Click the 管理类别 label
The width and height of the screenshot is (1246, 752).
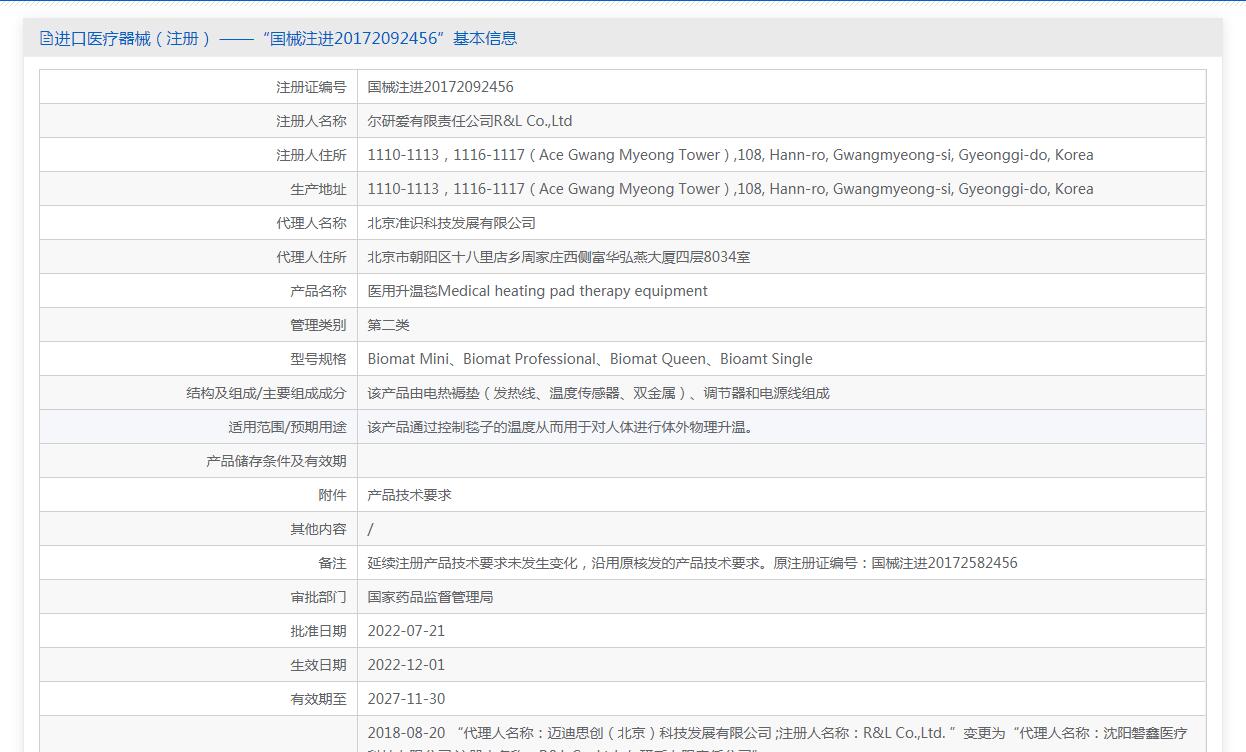click(x=318, y=325)
